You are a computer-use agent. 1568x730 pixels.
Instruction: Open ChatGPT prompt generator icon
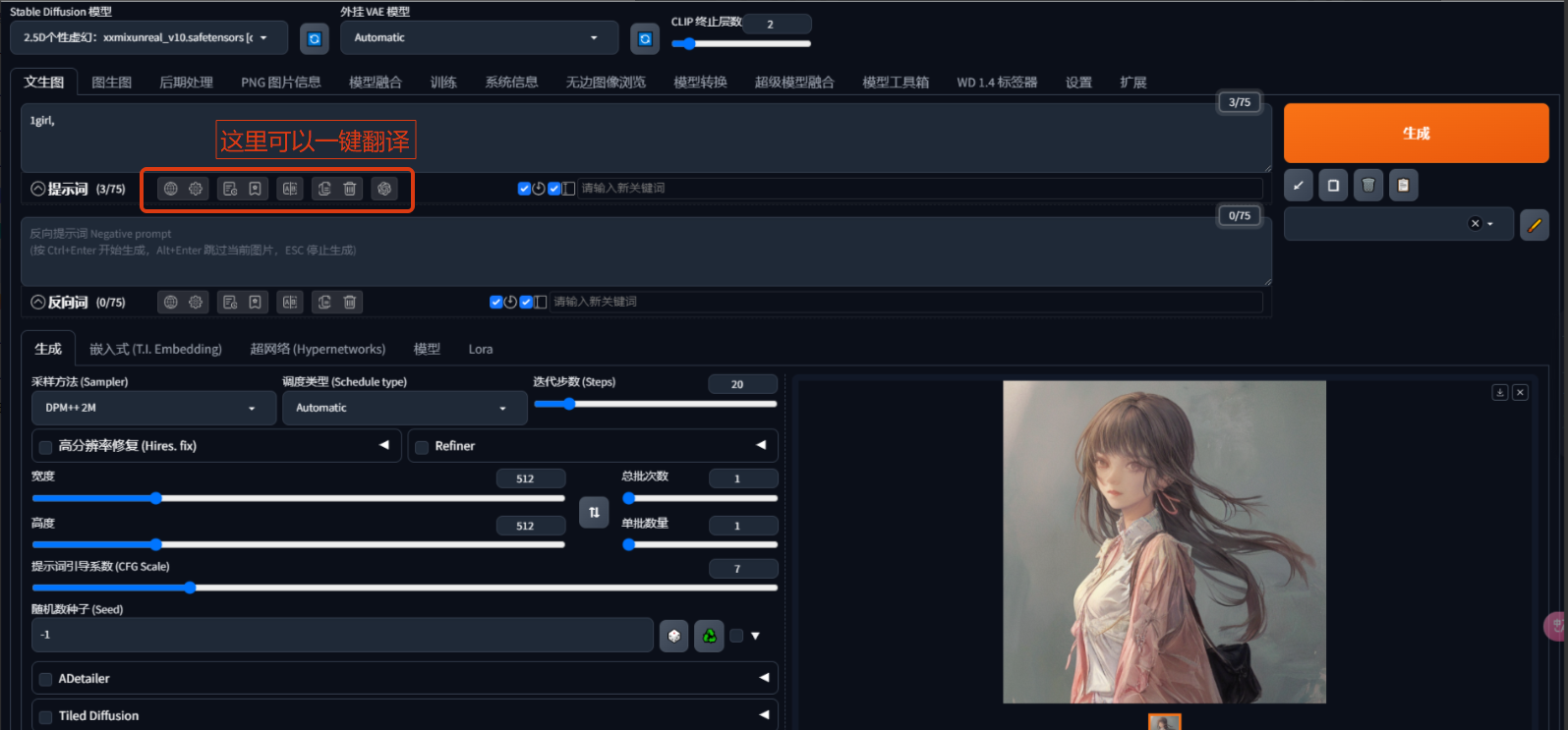(384, 189)
